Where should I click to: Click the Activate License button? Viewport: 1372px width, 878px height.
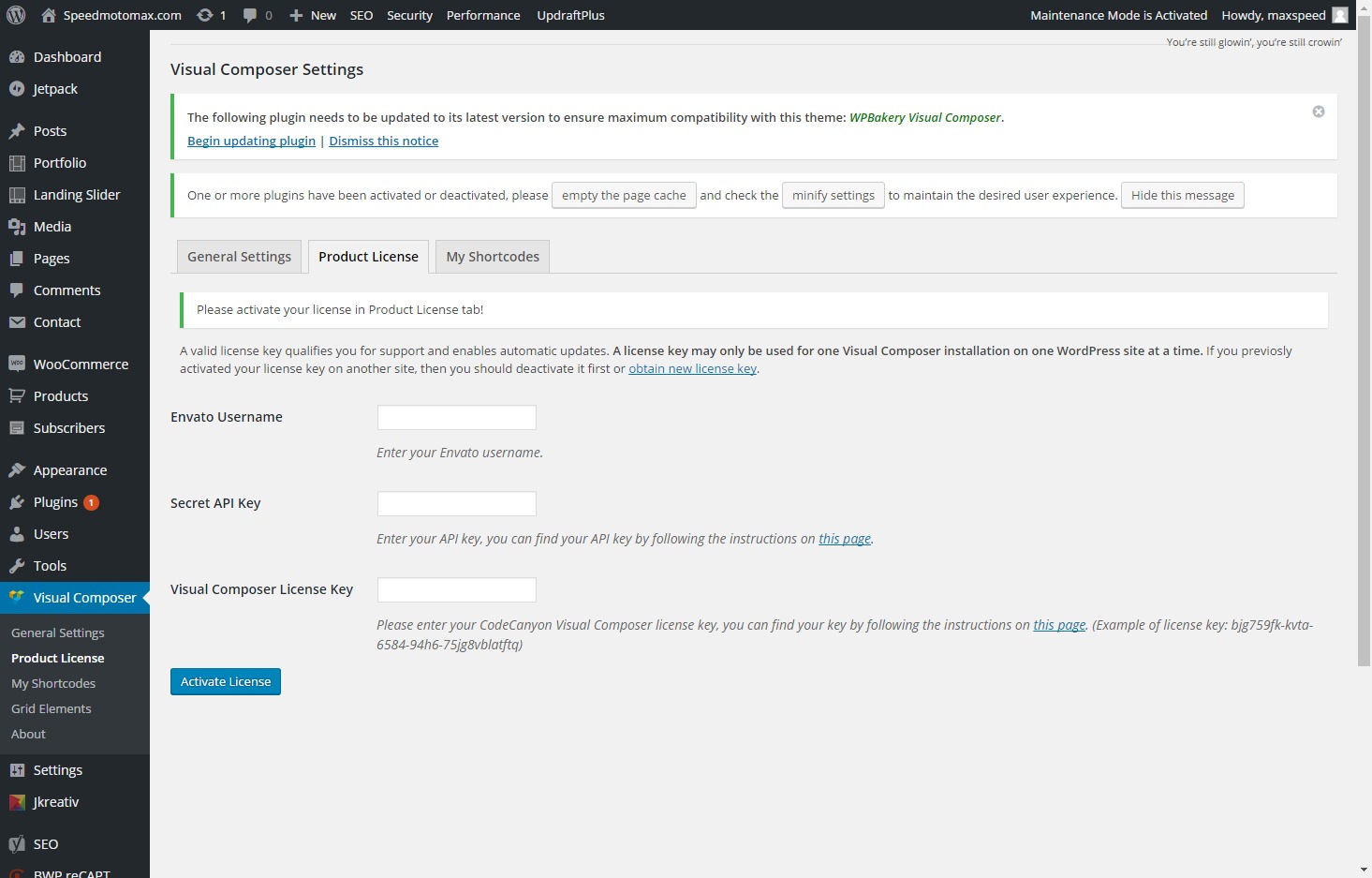(226, 682)
